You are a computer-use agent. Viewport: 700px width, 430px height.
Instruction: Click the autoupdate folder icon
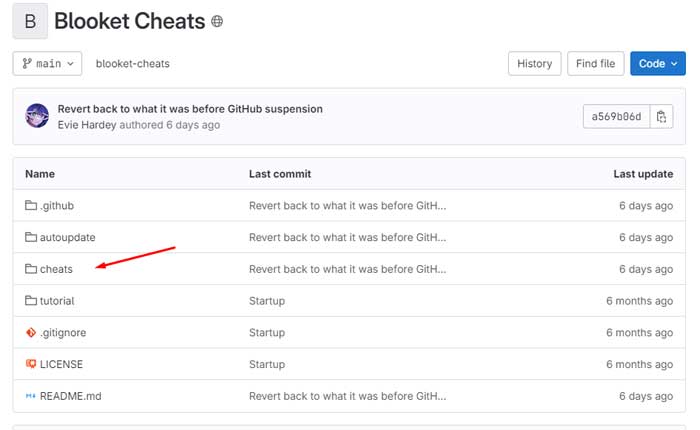[31, 238]
